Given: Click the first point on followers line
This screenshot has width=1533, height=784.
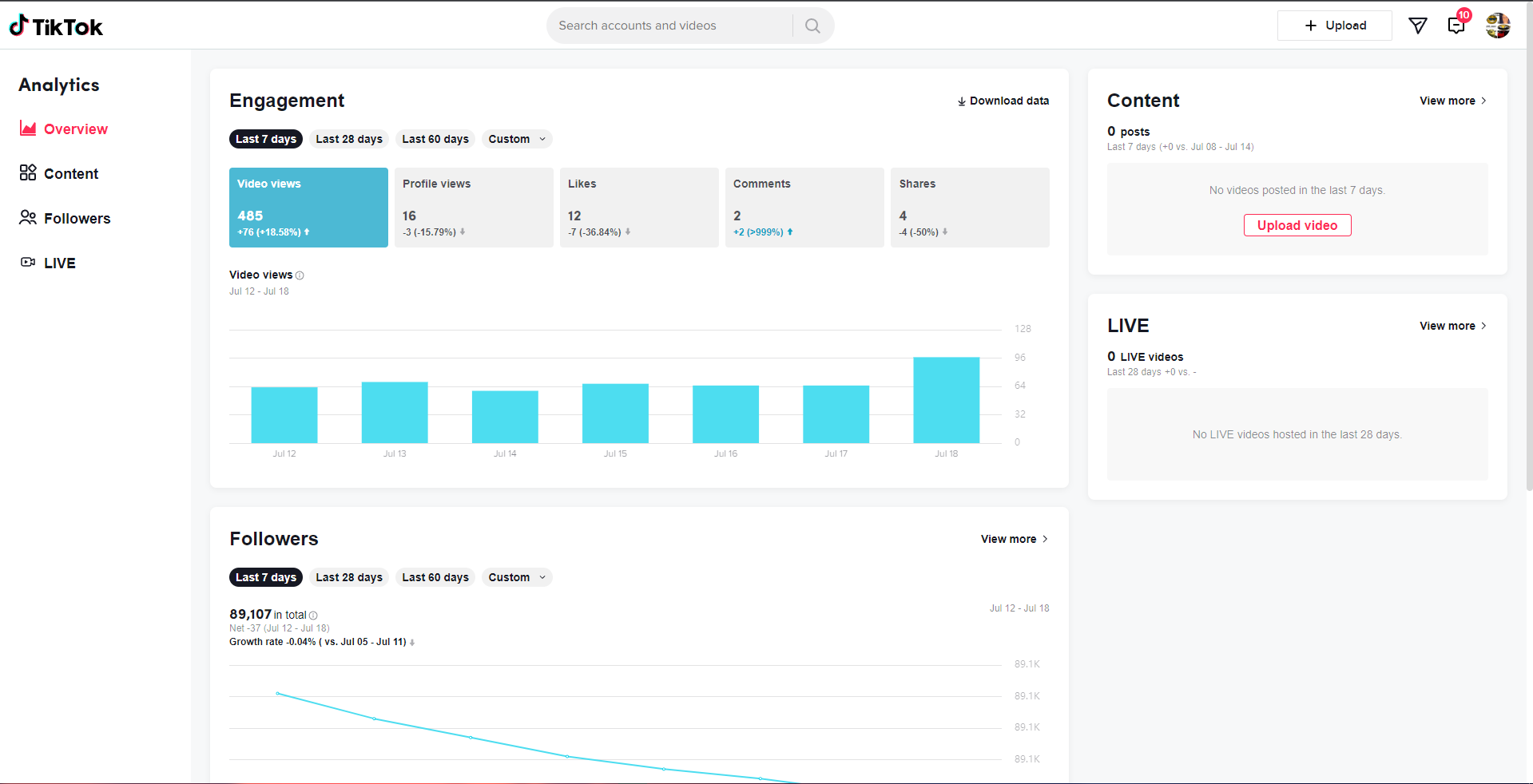Looking at the screenshot, I should (x=277, y=694).
